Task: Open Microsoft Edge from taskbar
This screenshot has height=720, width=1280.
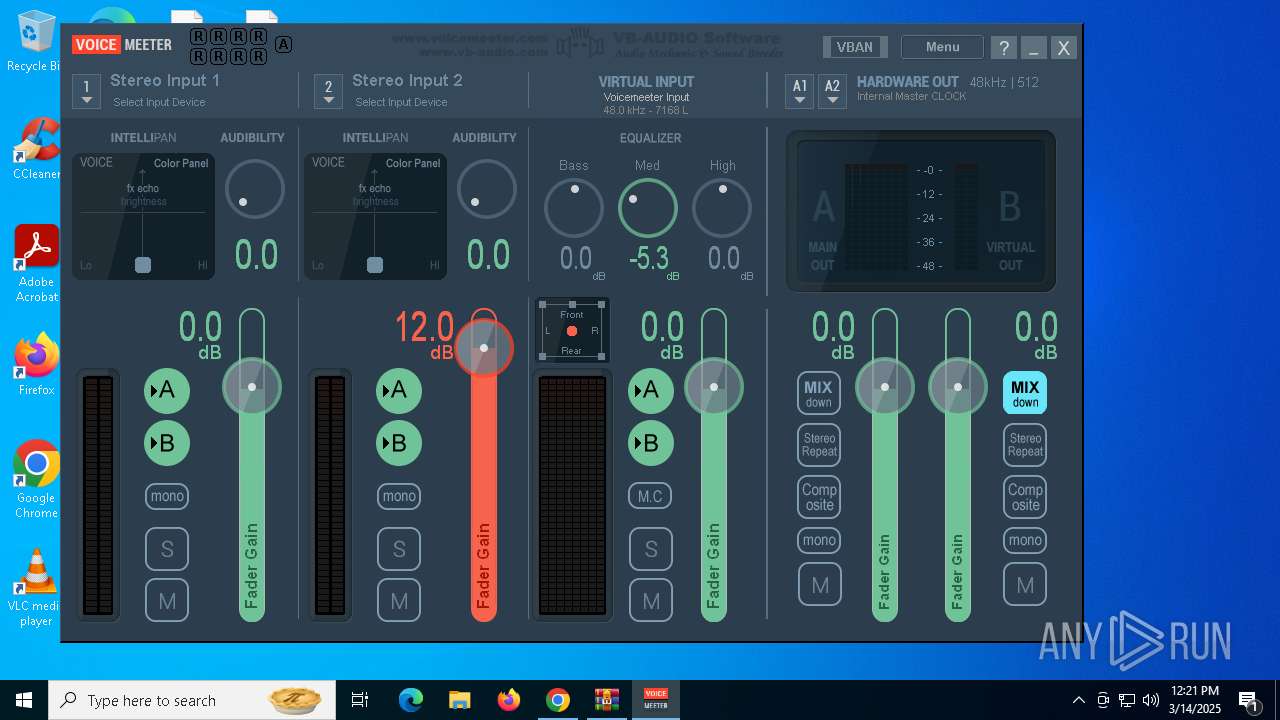Action: coord(411,700)
